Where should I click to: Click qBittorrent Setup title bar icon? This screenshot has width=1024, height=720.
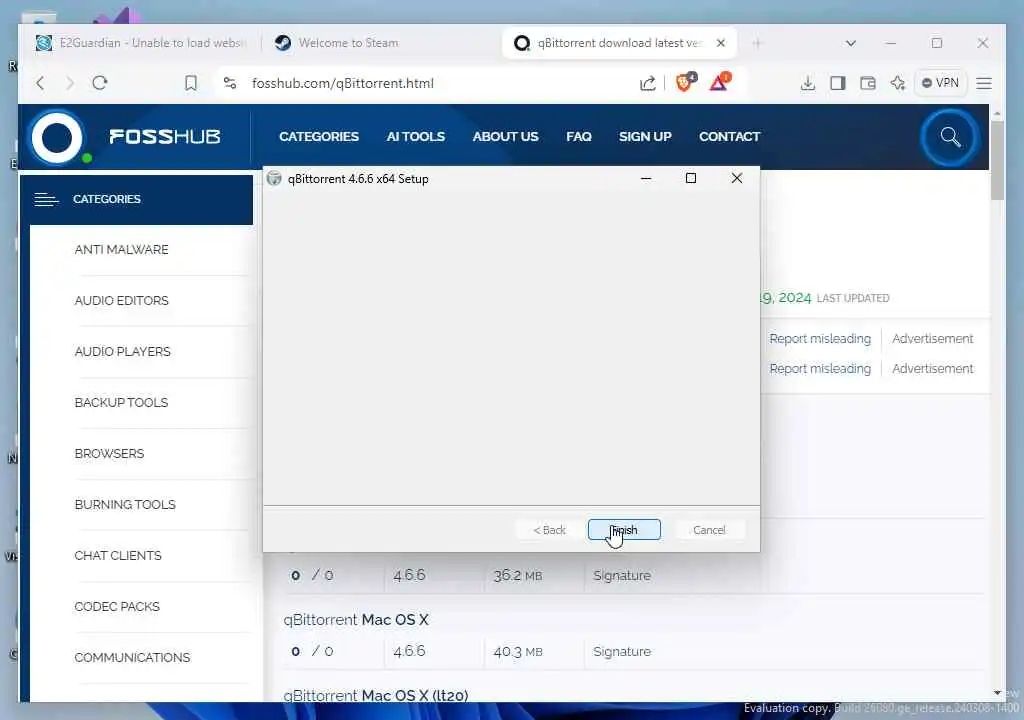coord(274,178)
